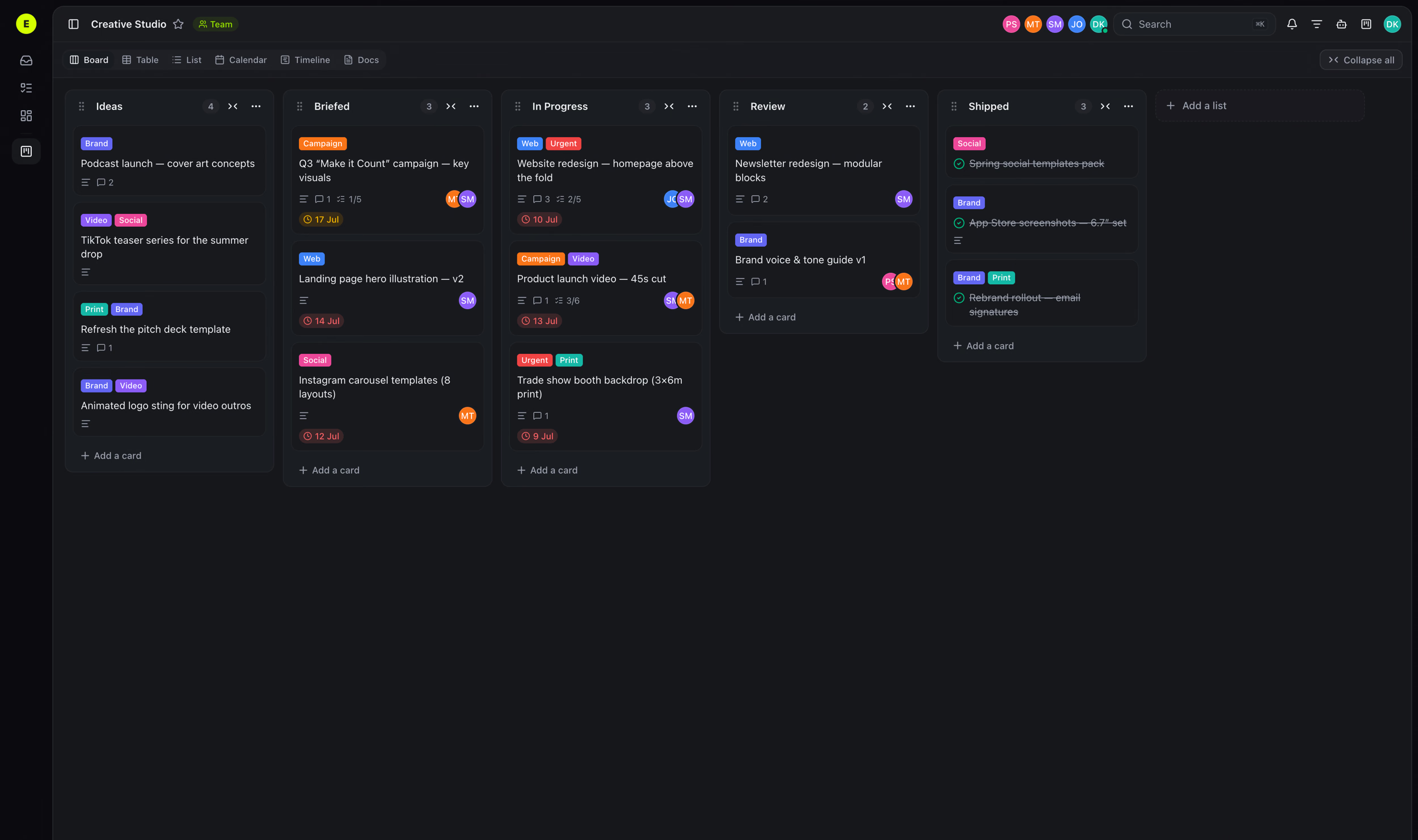Click Add a card under Review

pos(765,318)
